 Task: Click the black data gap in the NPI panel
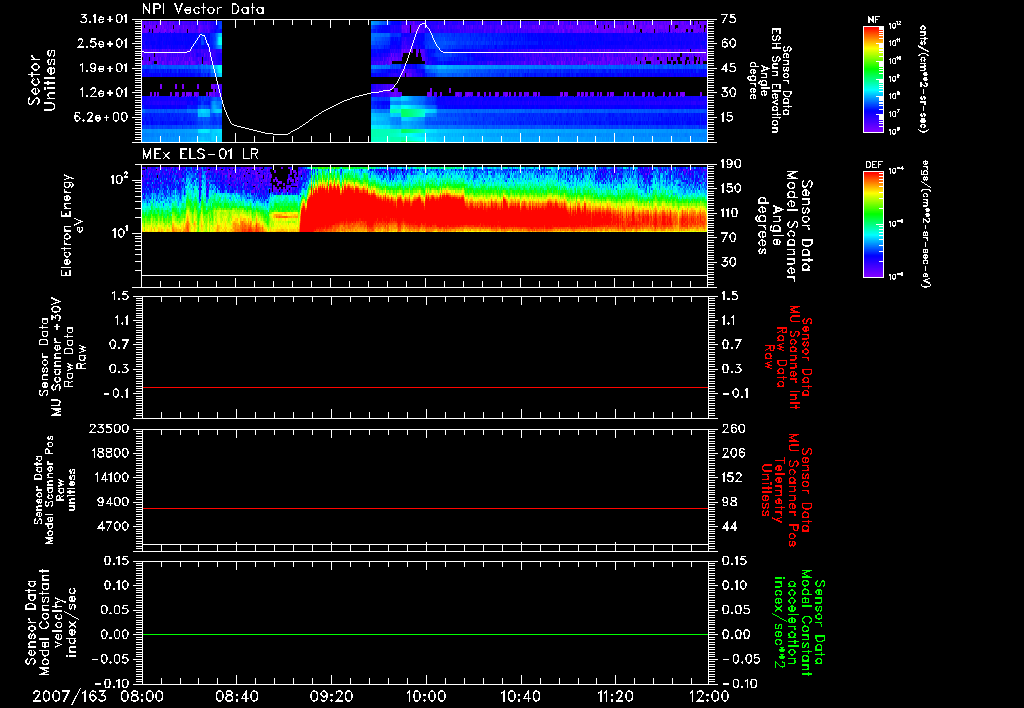click(x=296, y=80)
